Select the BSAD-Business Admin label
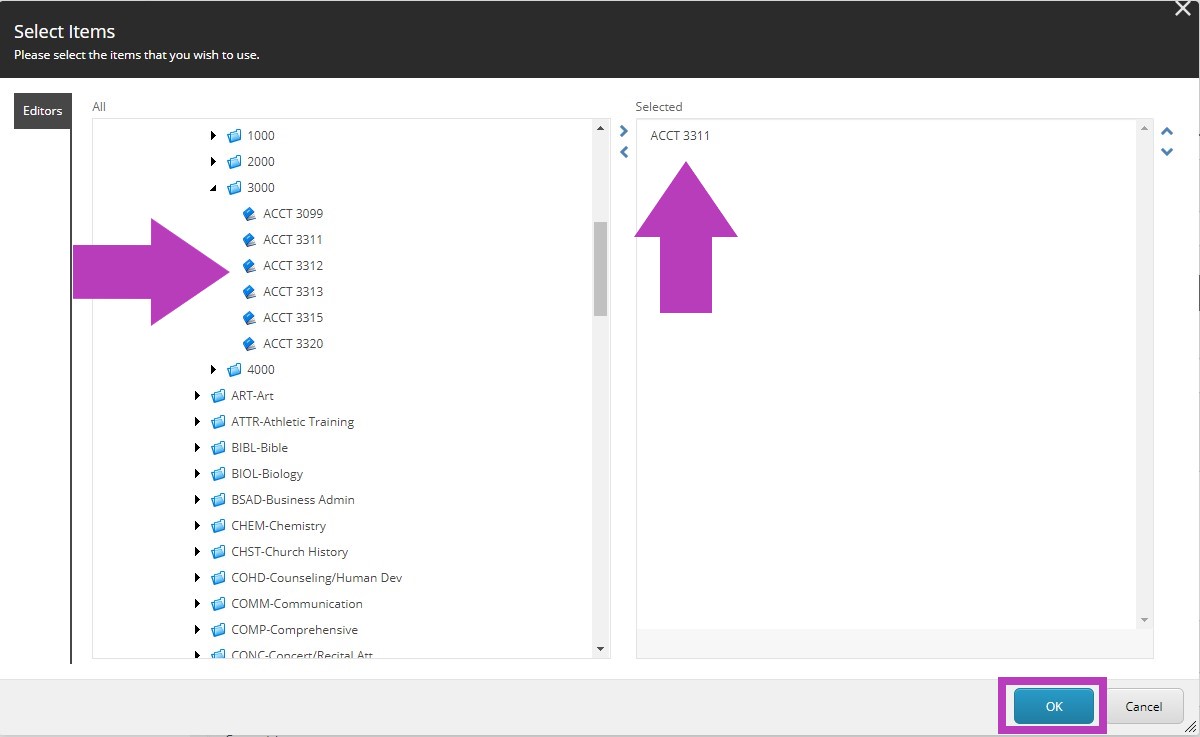The image size is (1200, 737). coord(293,499)
